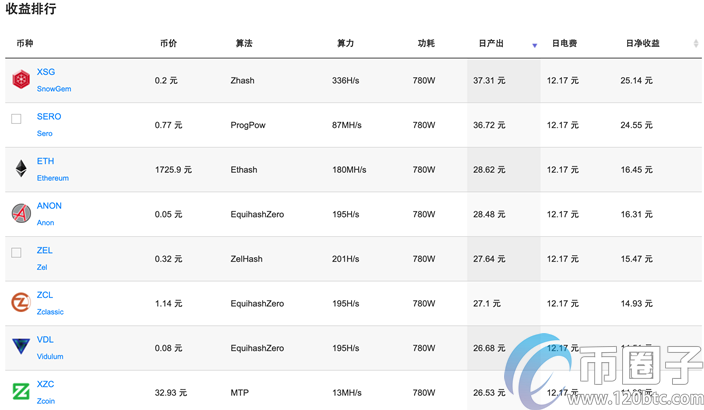Open the VDL coin link
Viewport: 704px width, 410px height.
[46, 340]
